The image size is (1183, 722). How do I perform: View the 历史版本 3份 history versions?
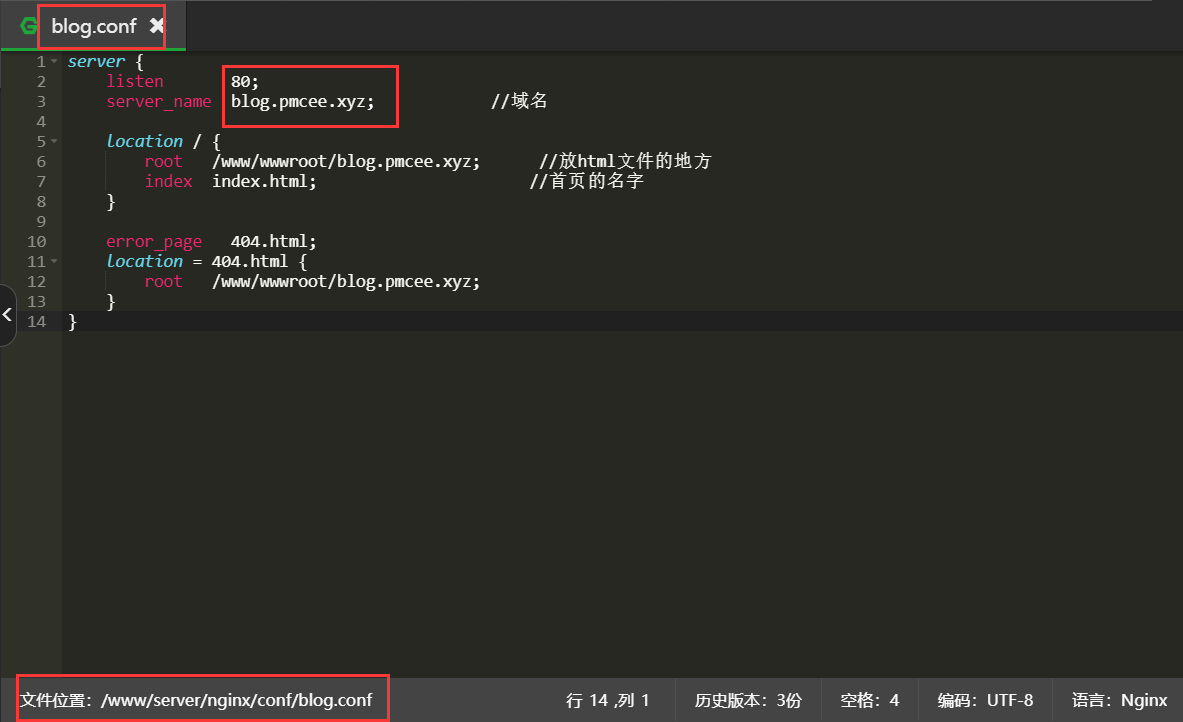click(747, 699)
